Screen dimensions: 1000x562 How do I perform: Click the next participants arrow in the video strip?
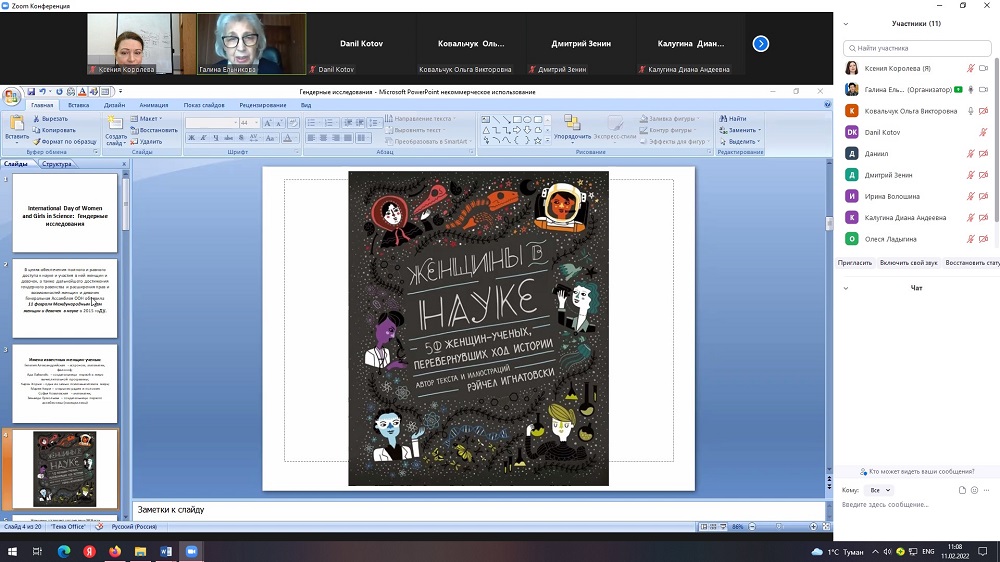(760, 43)
